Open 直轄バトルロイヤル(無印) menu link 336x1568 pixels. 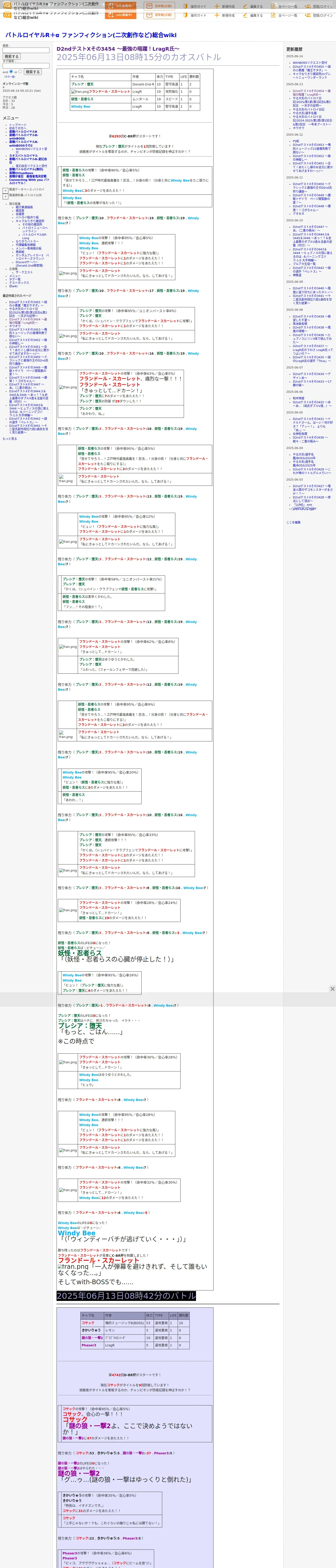point(26,169)
